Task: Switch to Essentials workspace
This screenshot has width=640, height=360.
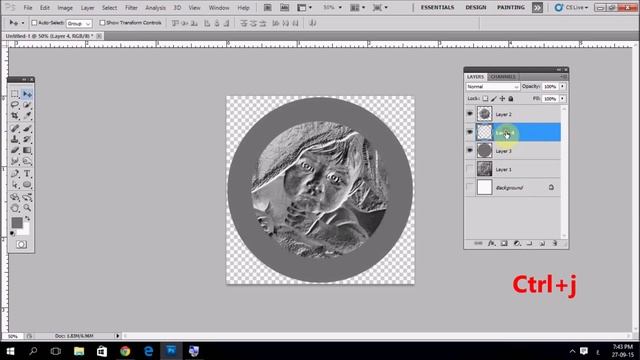Action: 437,7
